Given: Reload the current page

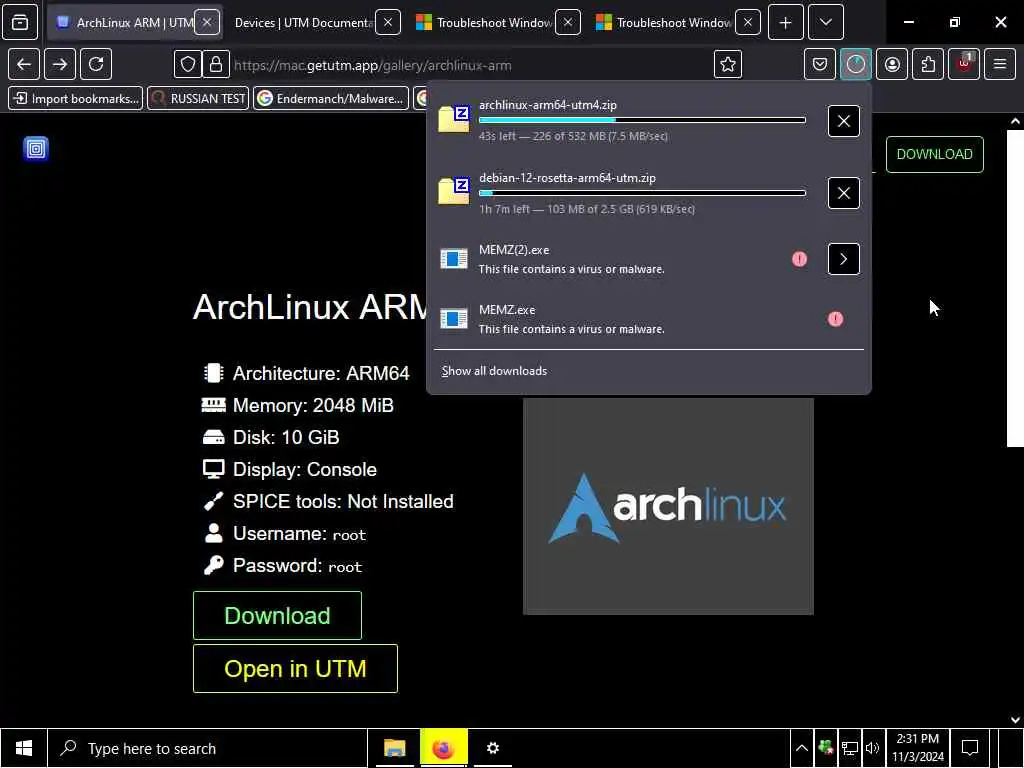Looking at the screenshot, I should [x=96, y=64].
